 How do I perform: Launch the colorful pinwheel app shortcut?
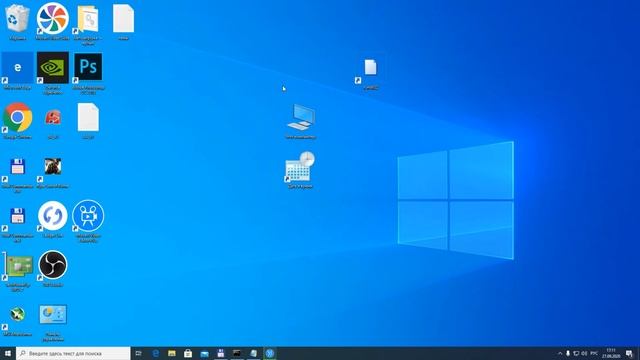tap(53, 19)
